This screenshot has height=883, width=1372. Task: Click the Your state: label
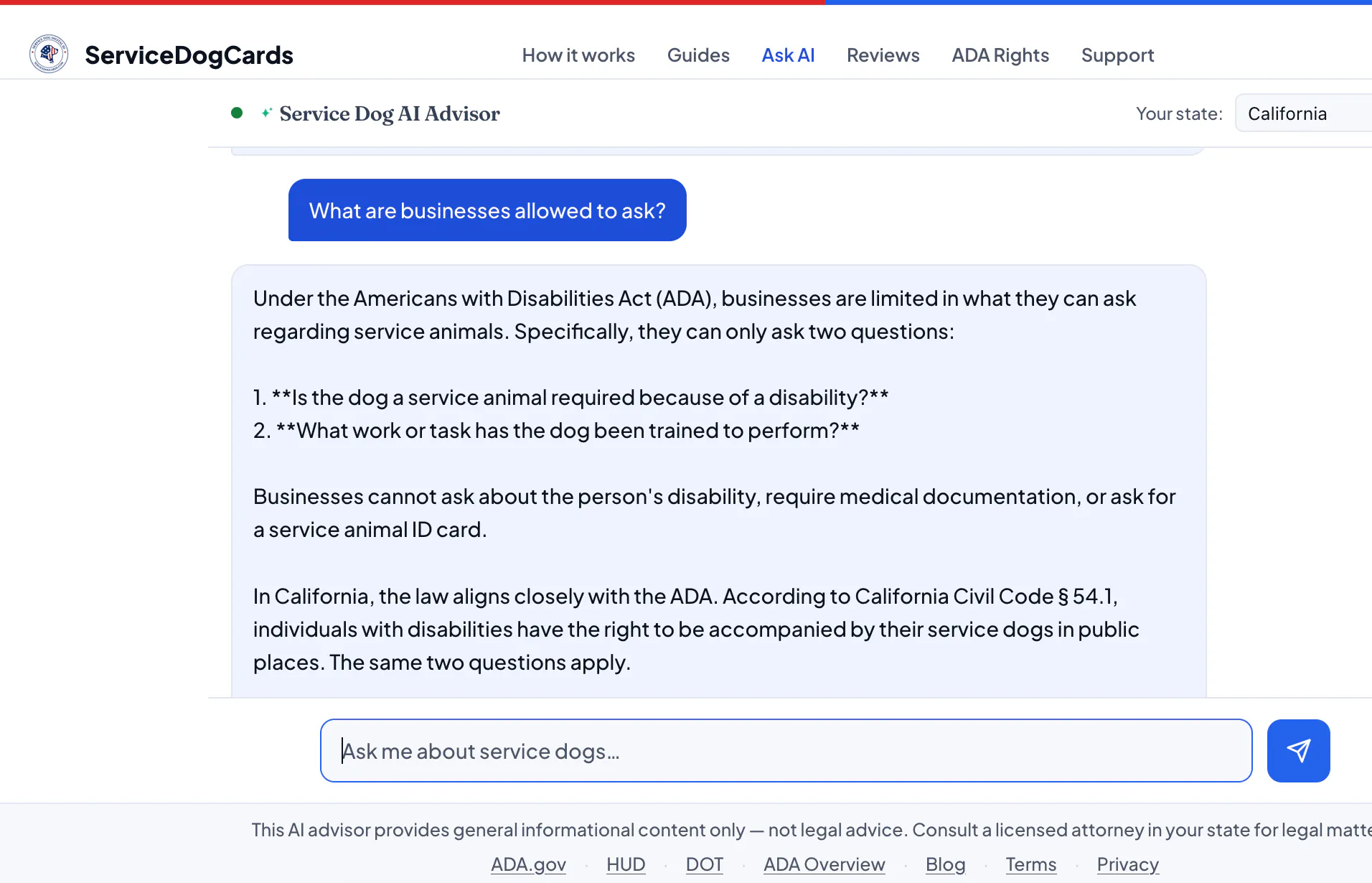(1179, 113)
